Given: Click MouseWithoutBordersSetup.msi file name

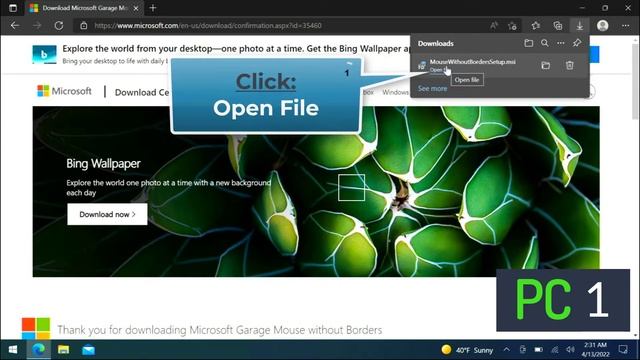Looking at the screenshot, I should click(x=472, y=62).
